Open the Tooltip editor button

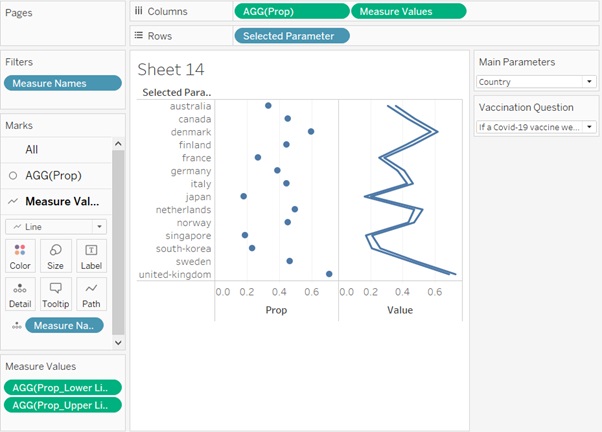tap(55, 294)
